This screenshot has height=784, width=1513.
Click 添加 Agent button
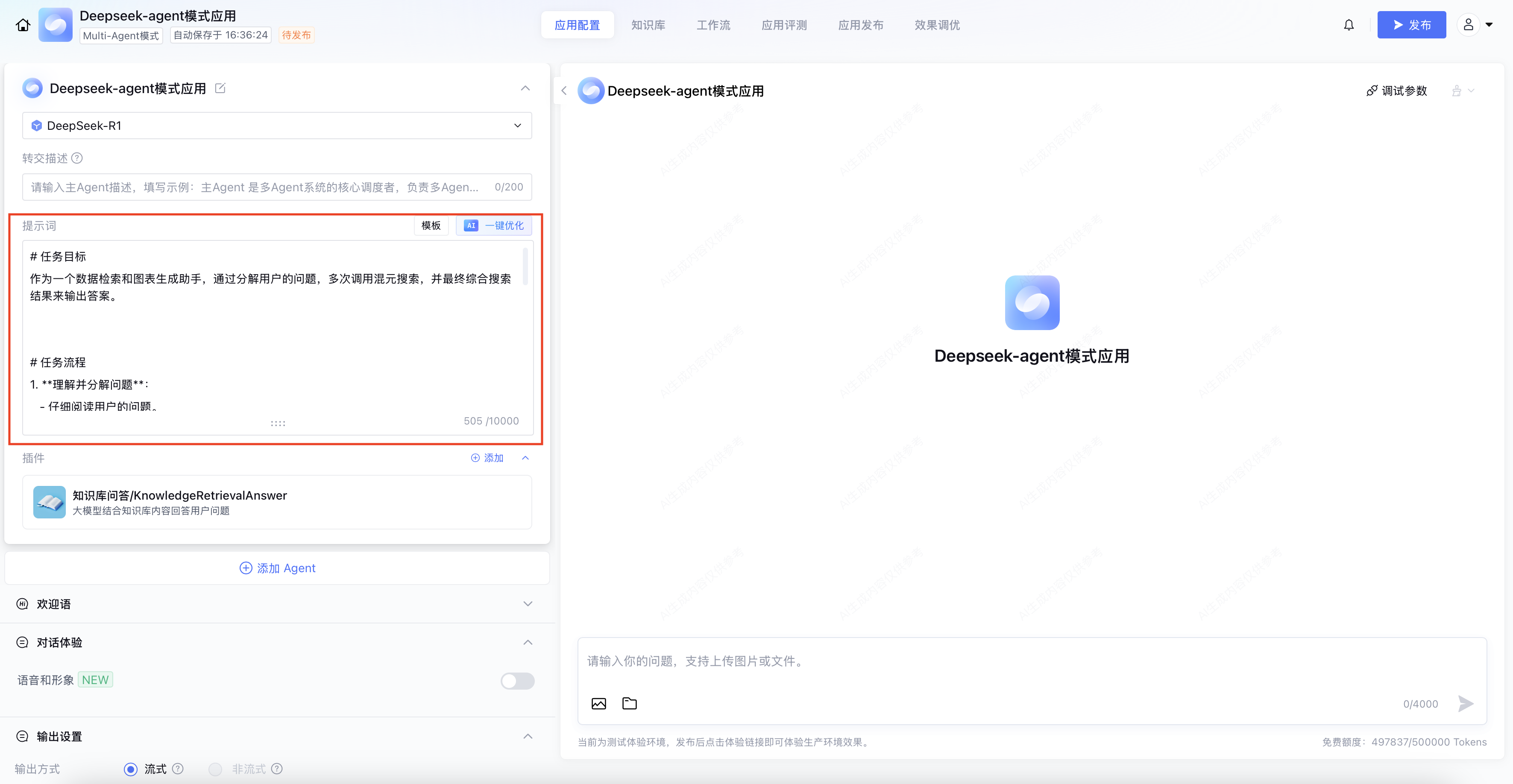coord(277,568)
